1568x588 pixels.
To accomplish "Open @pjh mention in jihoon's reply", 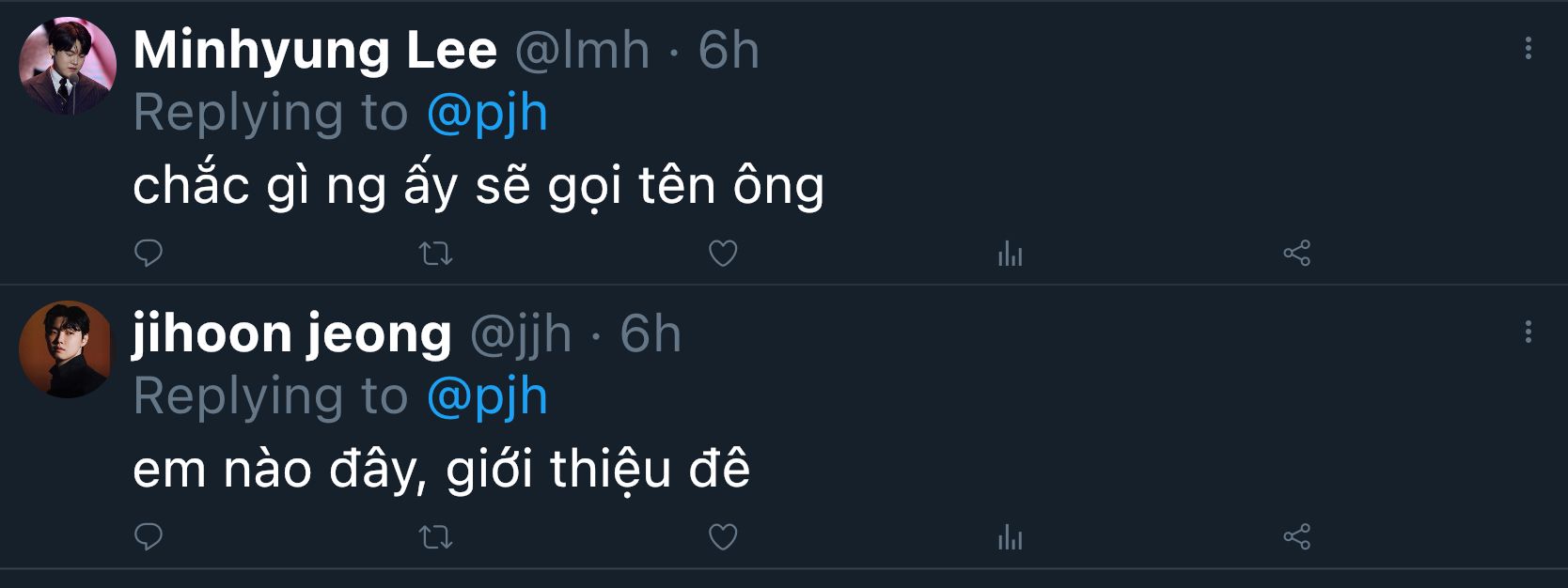I will pyautogui.click(x=487, y=396).
